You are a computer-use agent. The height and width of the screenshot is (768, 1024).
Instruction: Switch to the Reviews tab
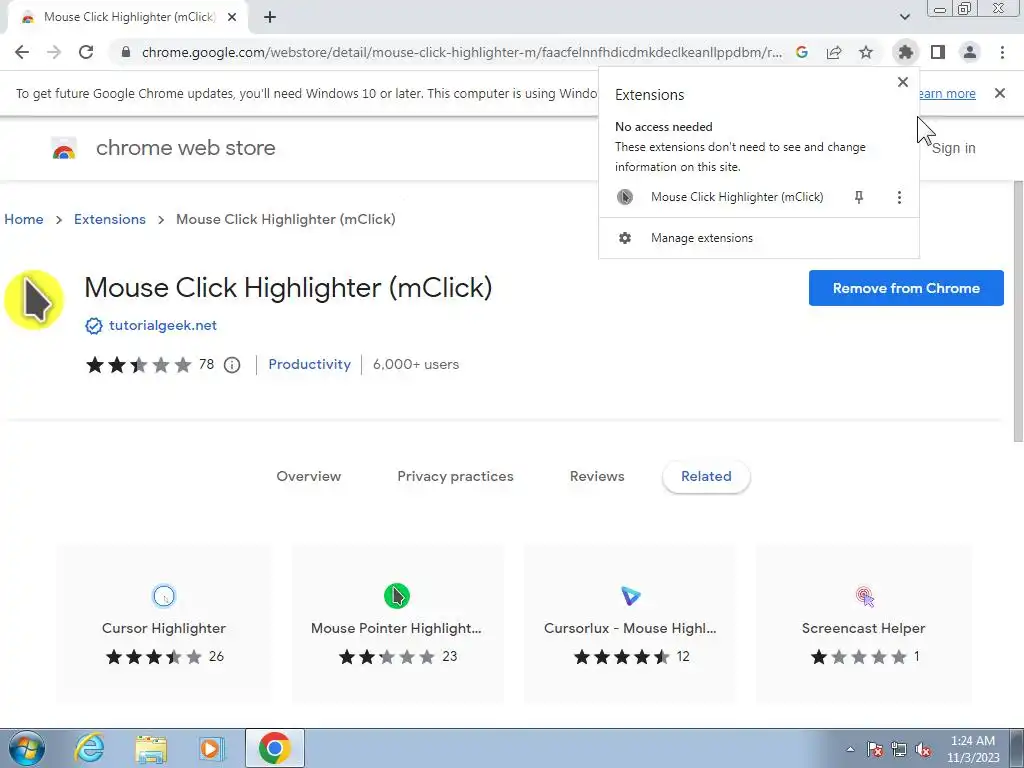click(597, 476)
